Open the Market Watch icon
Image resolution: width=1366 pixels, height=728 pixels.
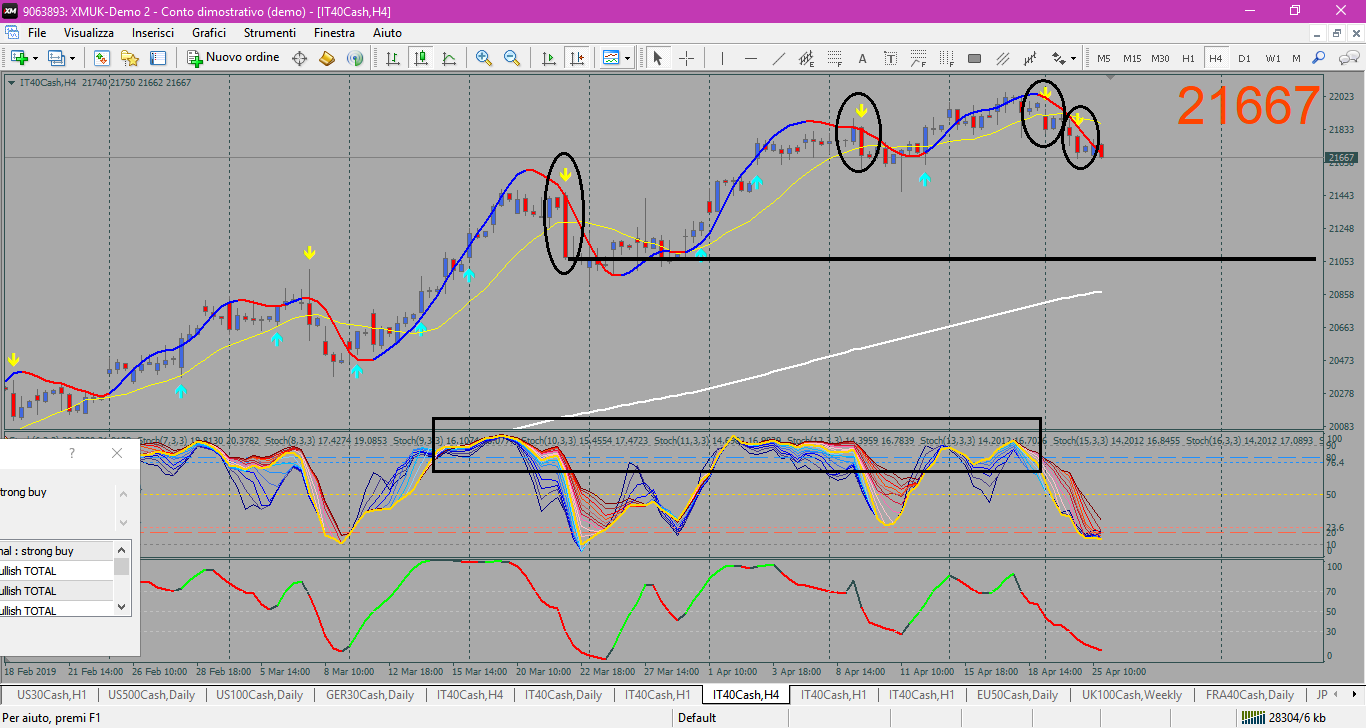(102, 58)
